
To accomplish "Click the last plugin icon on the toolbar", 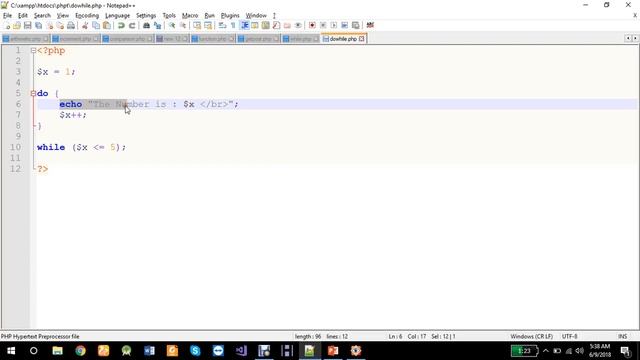I will click(370, 25).
